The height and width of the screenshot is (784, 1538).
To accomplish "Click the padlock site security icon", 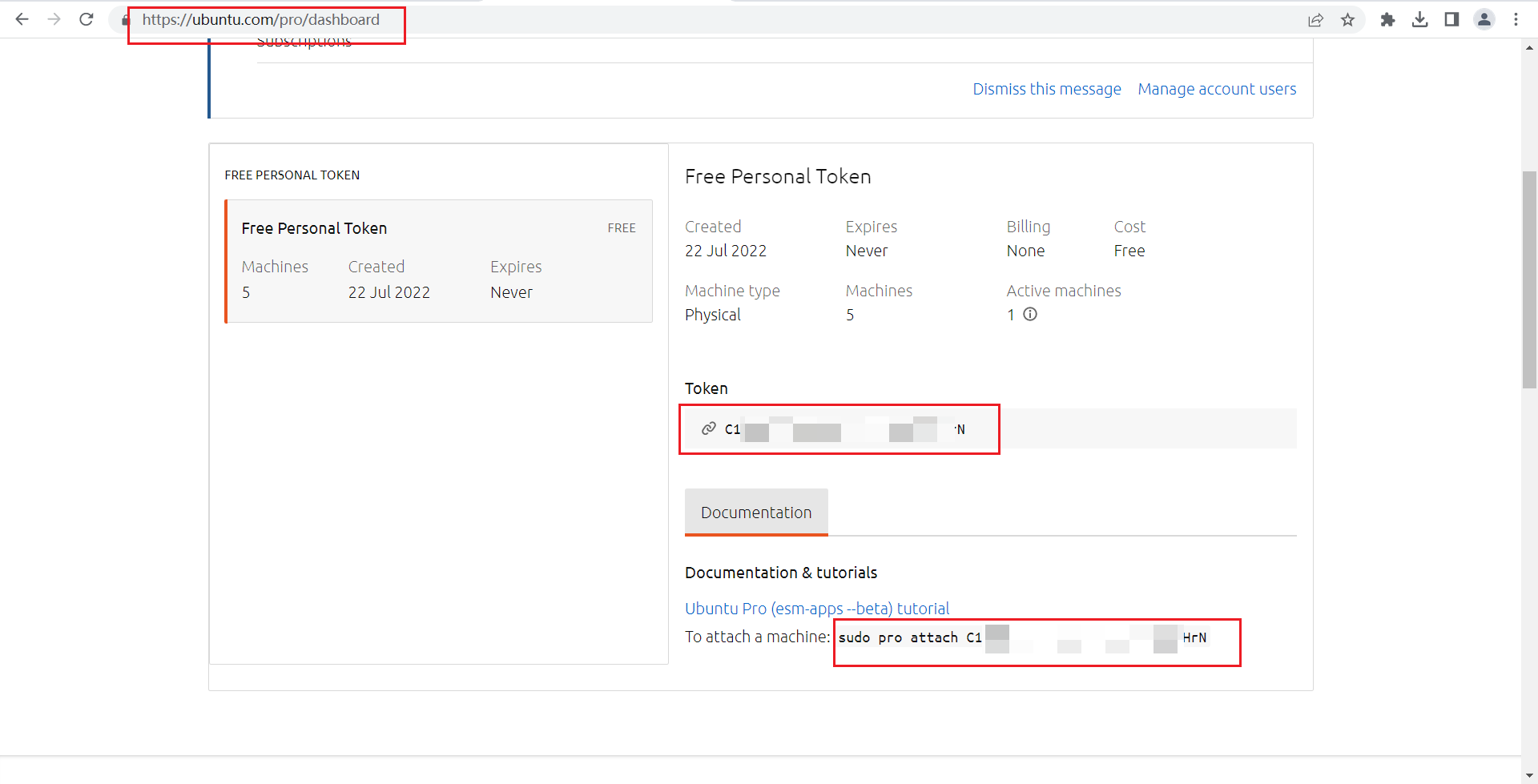I will [125, 20].
